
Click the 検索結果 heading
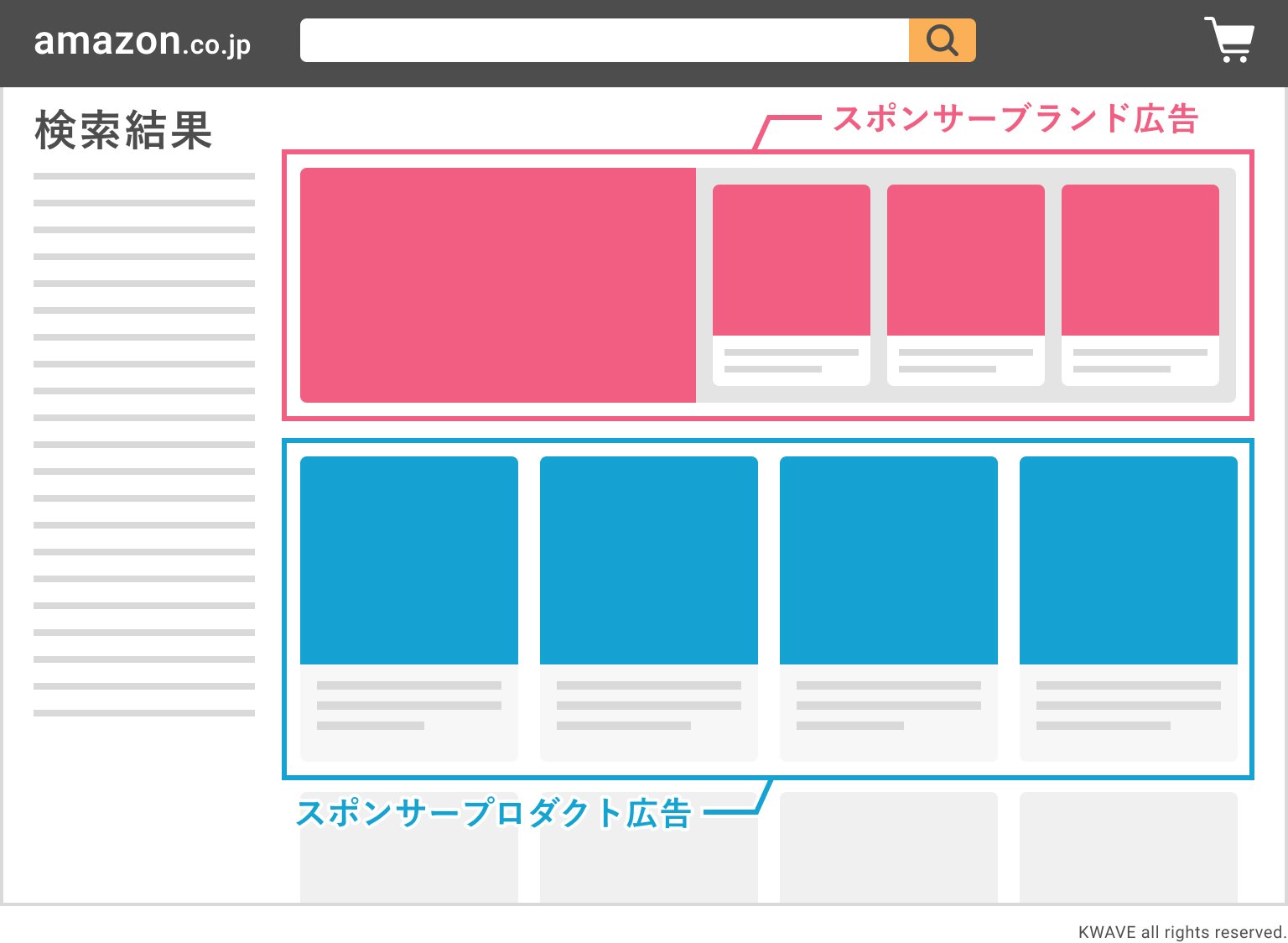[123, 130]
